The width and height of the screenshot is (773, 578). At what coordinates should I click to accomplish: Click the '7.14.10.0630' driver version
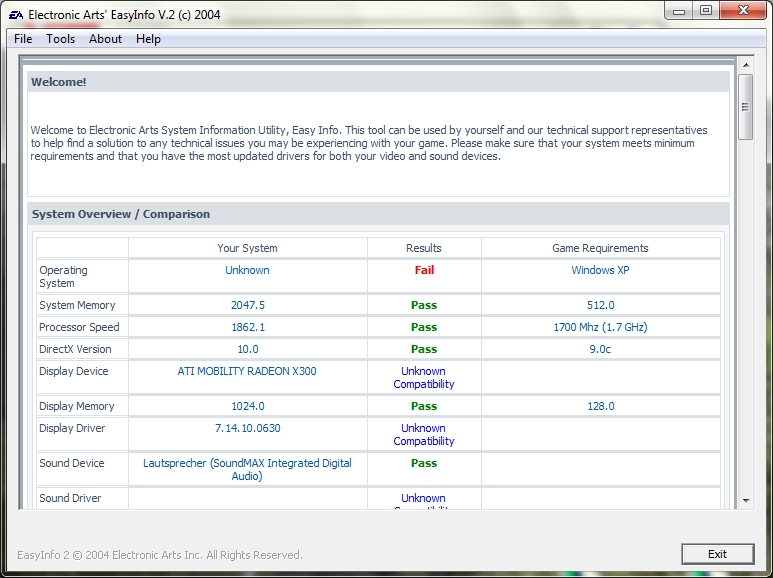[247, 428]
